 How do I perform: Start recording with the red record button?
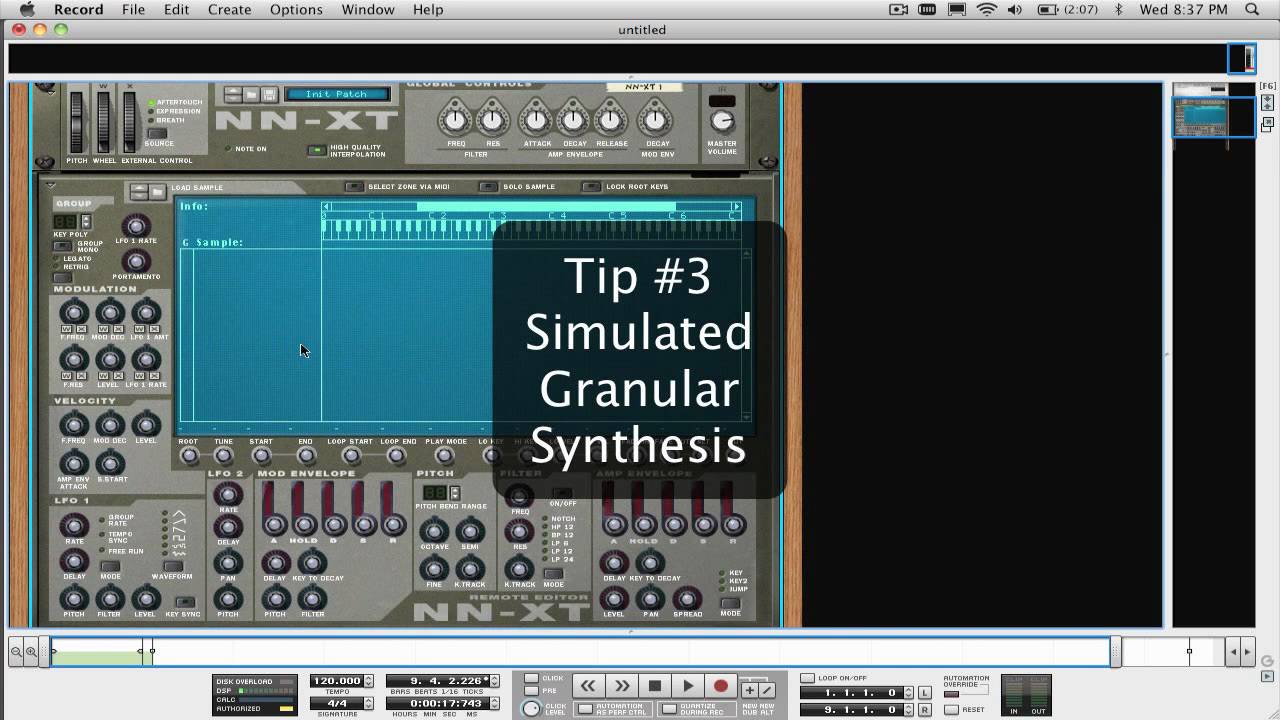(721, 686)
